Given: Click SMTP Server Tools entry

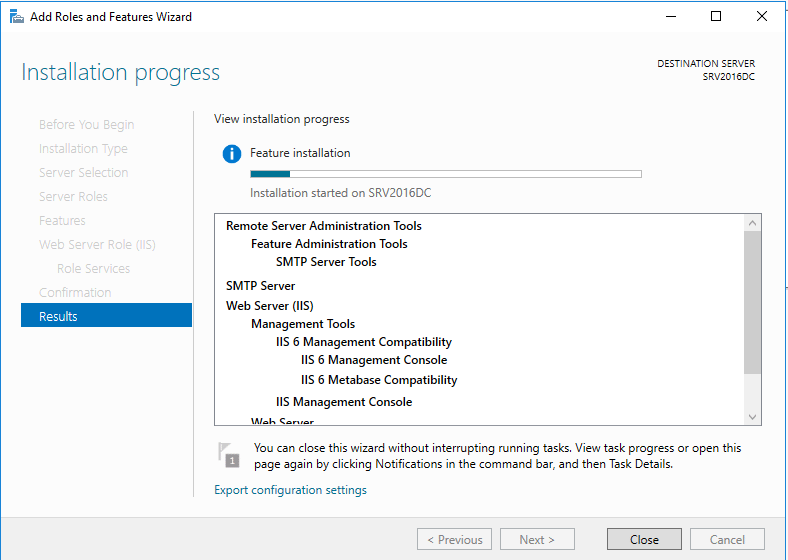Looking at the screenshot, I should 326,262.
